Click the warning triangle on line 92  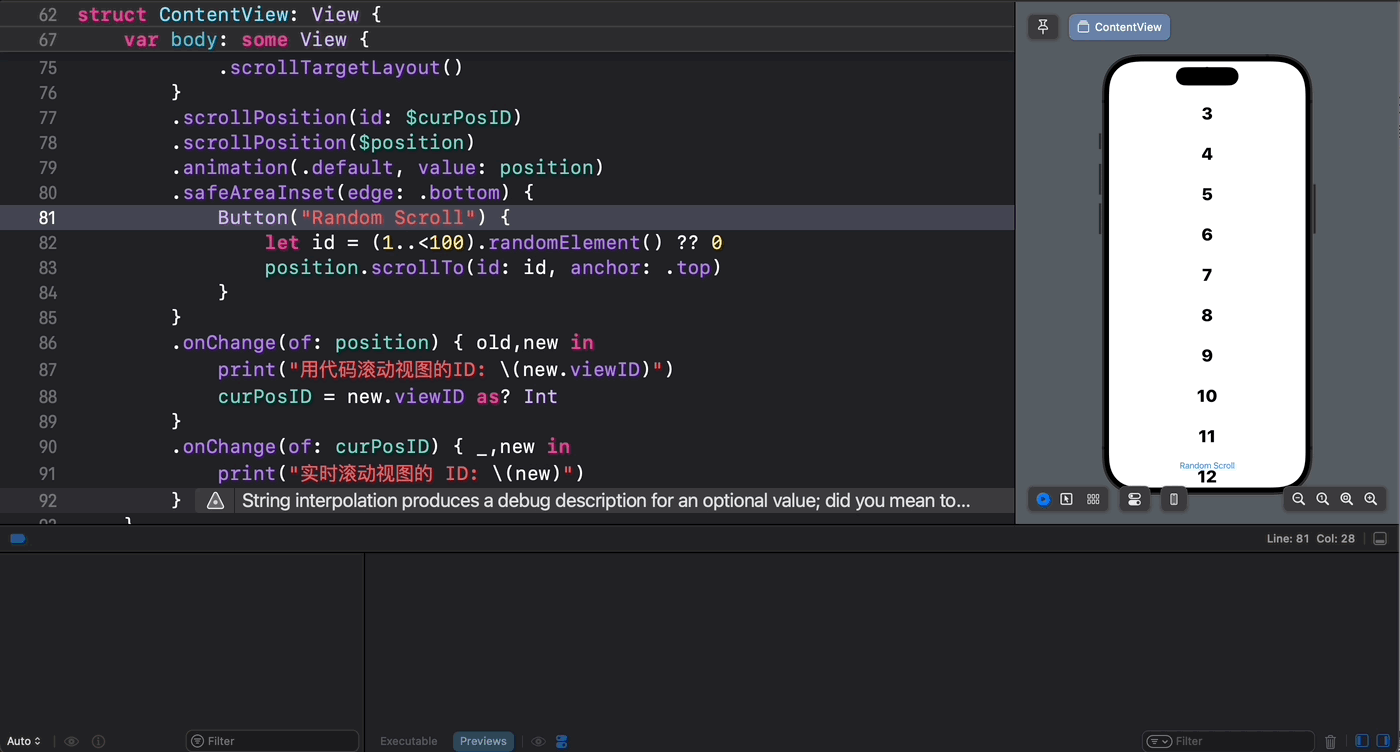point(215,500)
